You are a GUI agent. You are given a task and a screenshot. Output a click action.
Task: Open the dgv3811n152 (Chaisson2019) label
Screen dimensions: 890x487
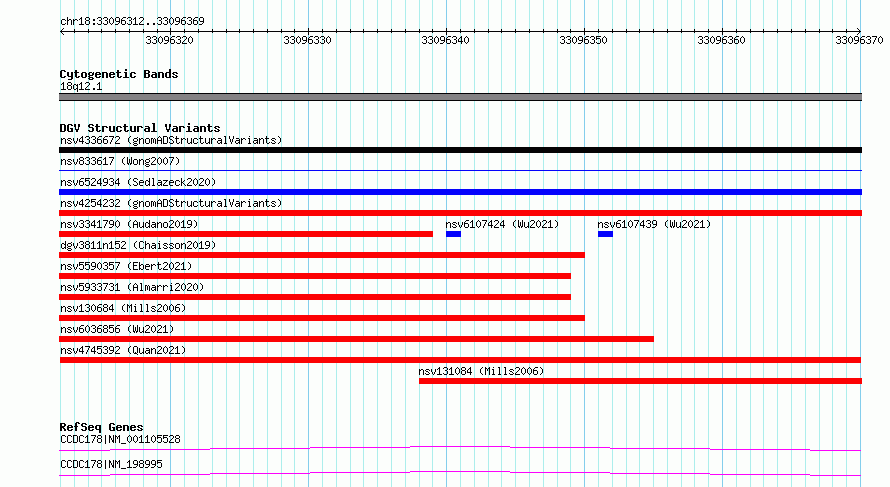[138, 245]
